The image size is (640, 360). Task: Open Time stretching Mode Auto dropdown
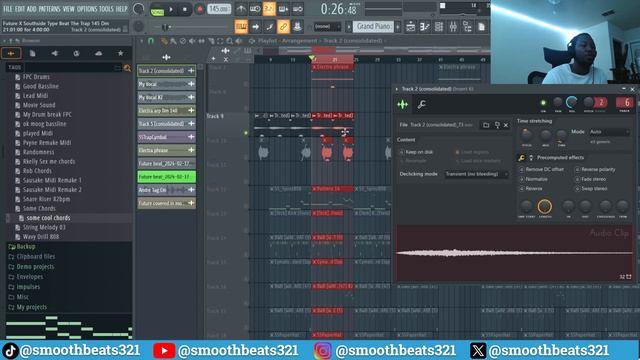pyautogui.click(x=609, y=132)
